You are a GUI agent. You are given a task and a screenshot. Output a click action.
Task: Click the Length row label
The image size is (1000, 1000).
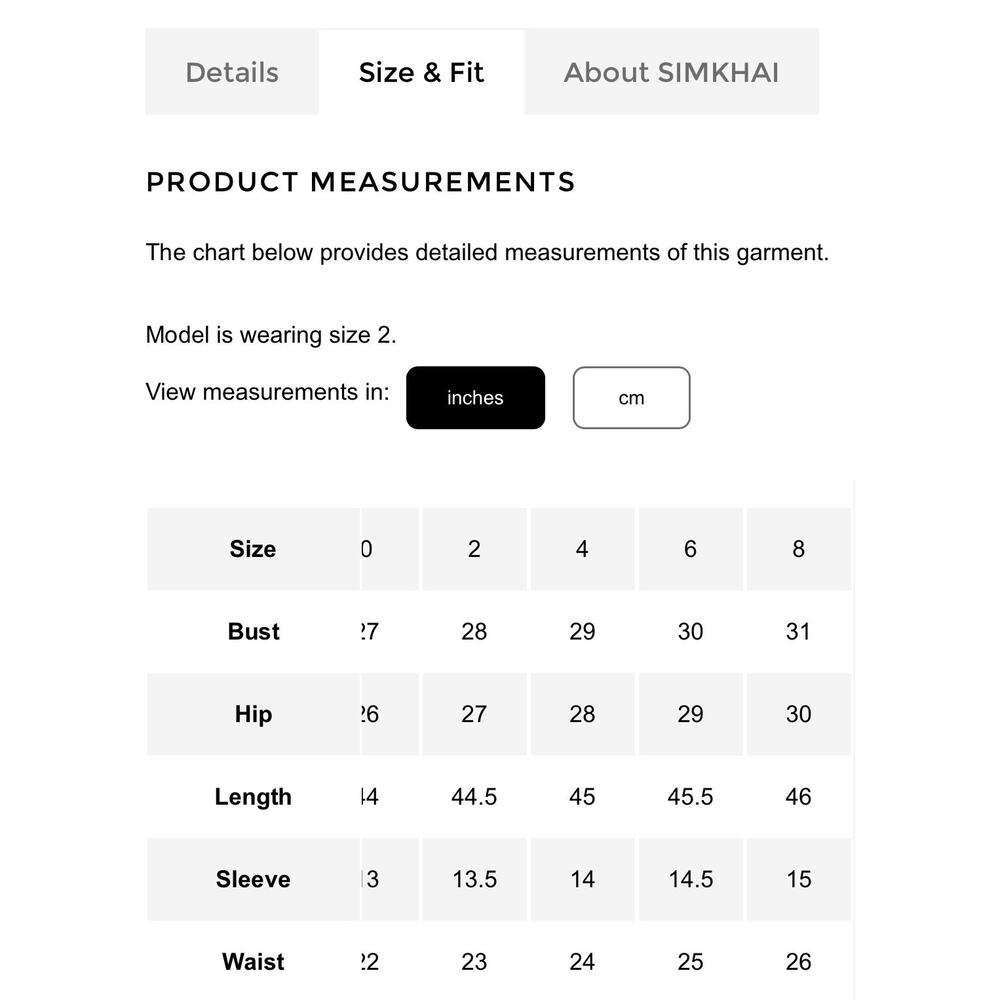point(253,797)
